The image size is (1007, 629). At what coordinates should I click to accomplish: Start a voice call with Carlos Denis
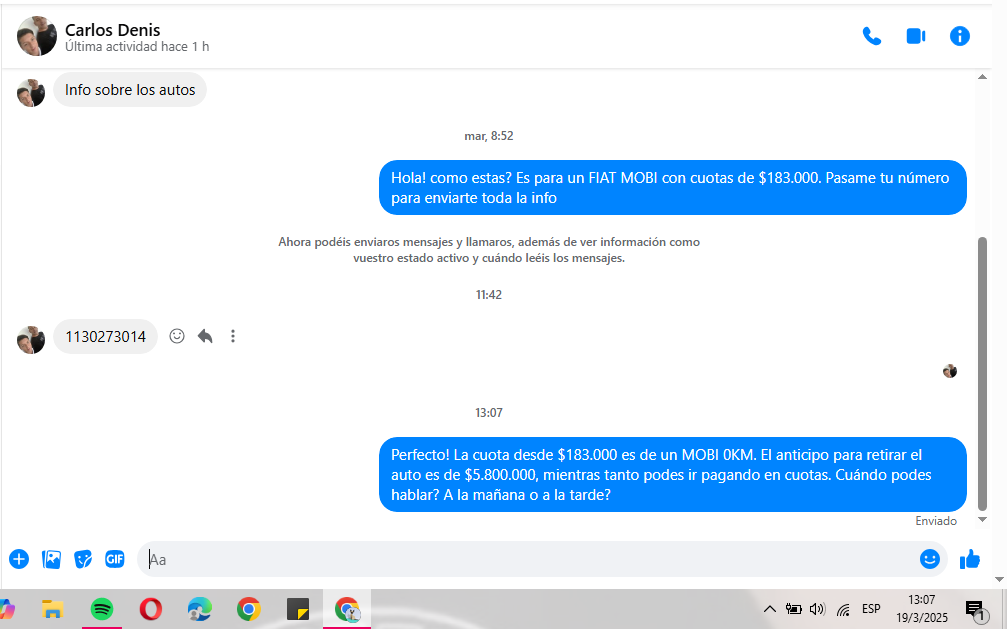tap(871, 36)
